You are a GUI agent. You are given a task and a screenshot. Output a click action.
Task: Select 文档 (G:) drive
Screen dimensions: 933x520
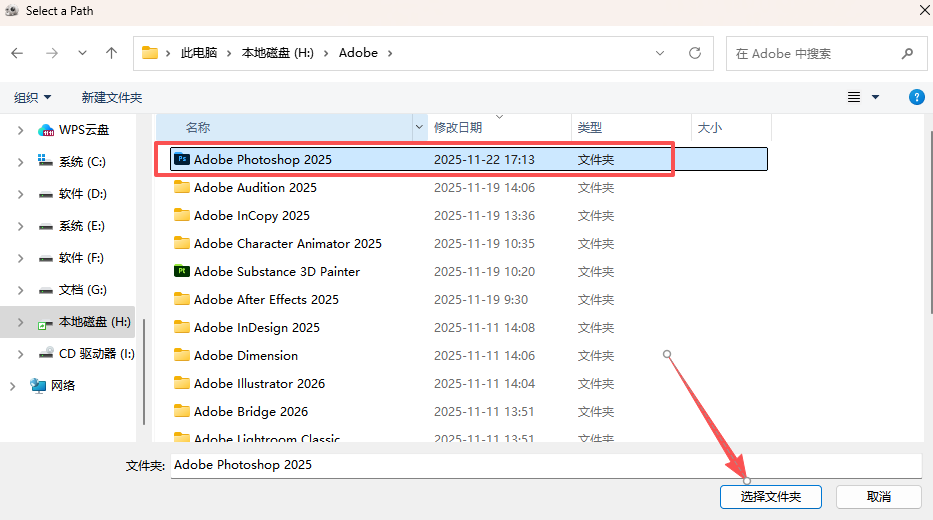click(x=72, y=290)
